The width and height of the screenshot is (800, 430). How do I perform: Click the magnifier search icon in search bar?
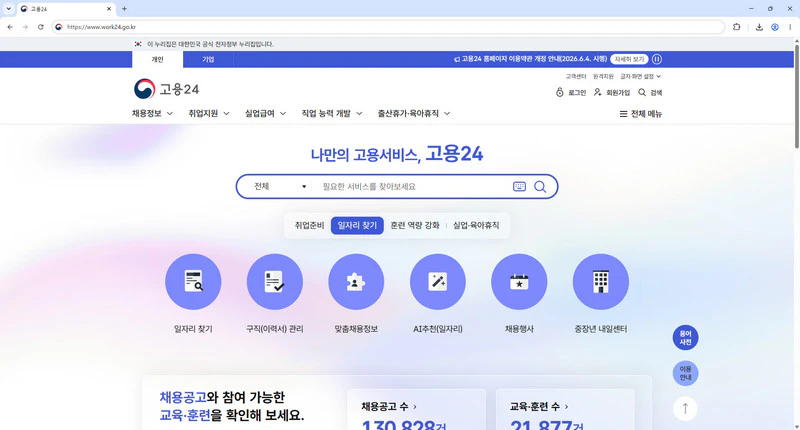pyautogui.click(x=540, y=187)
